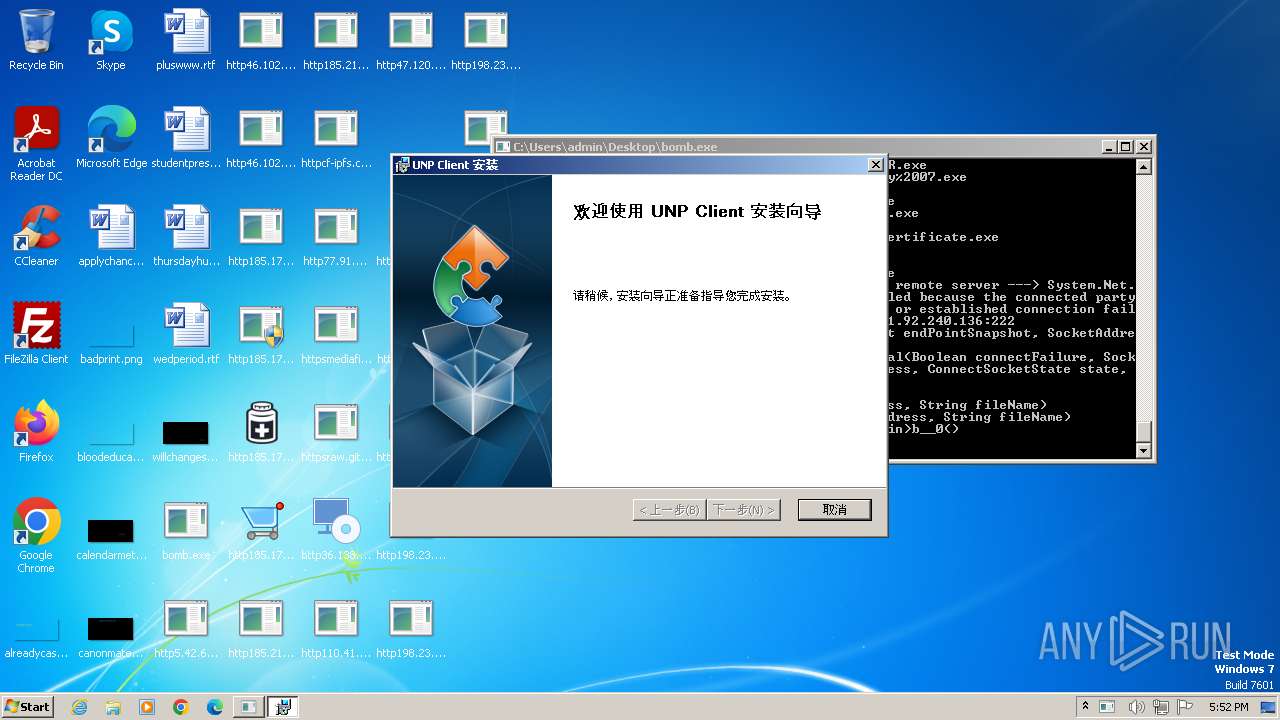Open the httpsraw.git desktop file
1280x720 pixels.
click(336, 432)
